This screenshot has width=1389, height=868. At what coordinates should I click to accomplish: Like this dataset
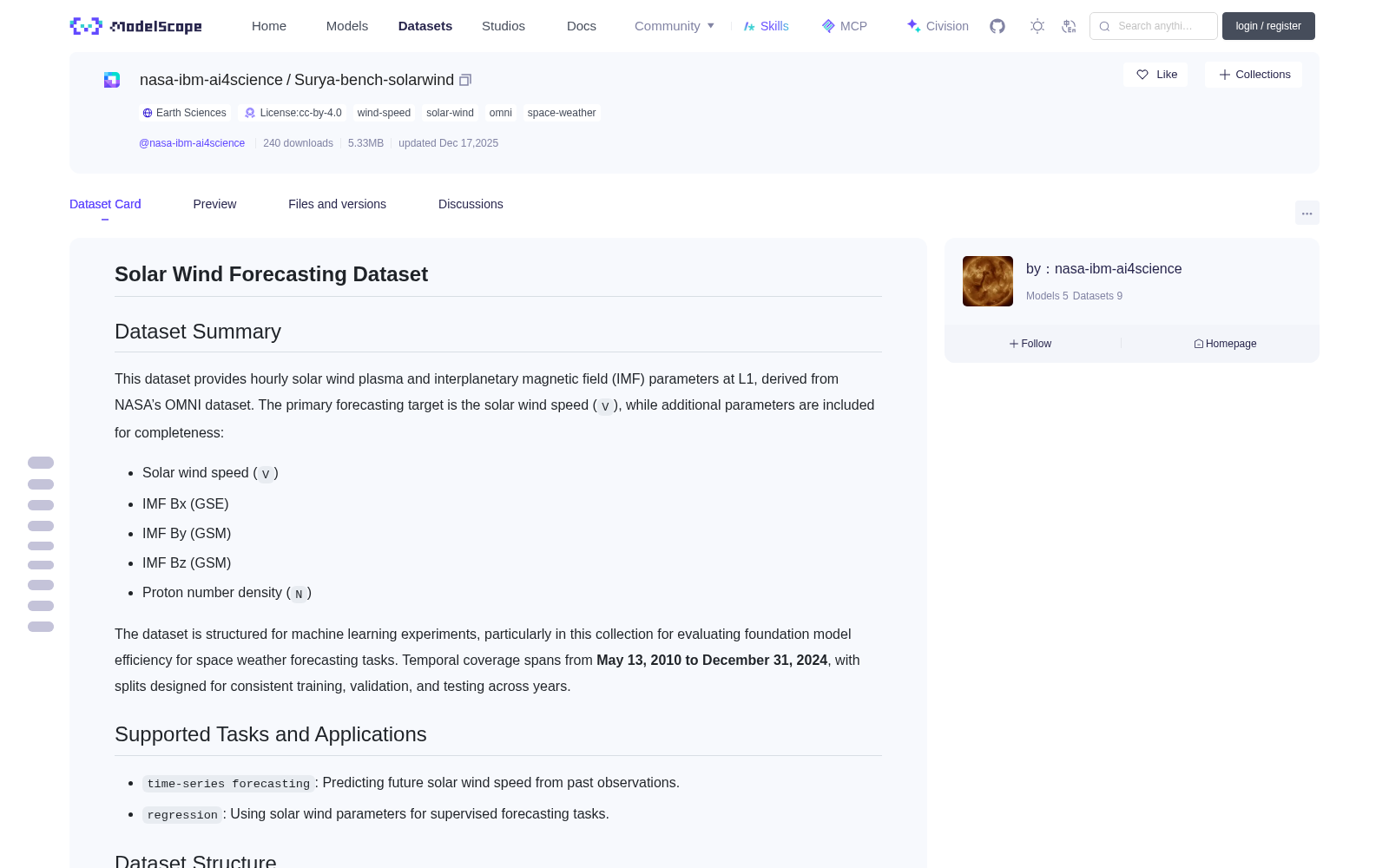point(1155,75)
